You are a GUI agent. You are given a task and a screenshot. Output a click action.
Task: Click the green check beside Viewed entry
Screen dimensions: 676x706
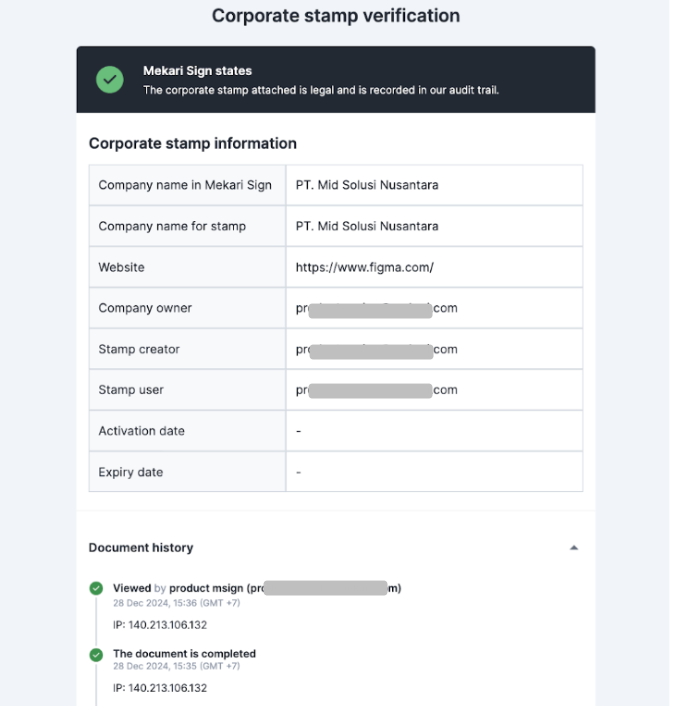96,588
